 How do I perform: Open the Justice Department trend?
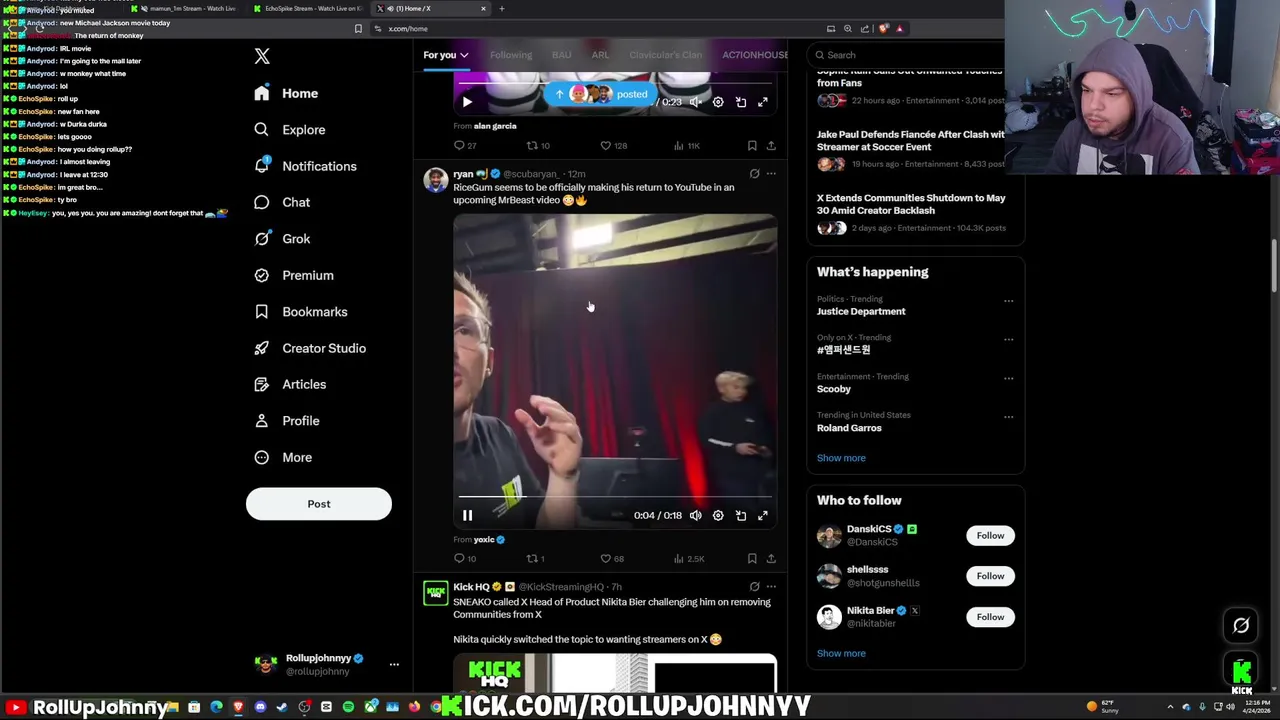point(861,312)
